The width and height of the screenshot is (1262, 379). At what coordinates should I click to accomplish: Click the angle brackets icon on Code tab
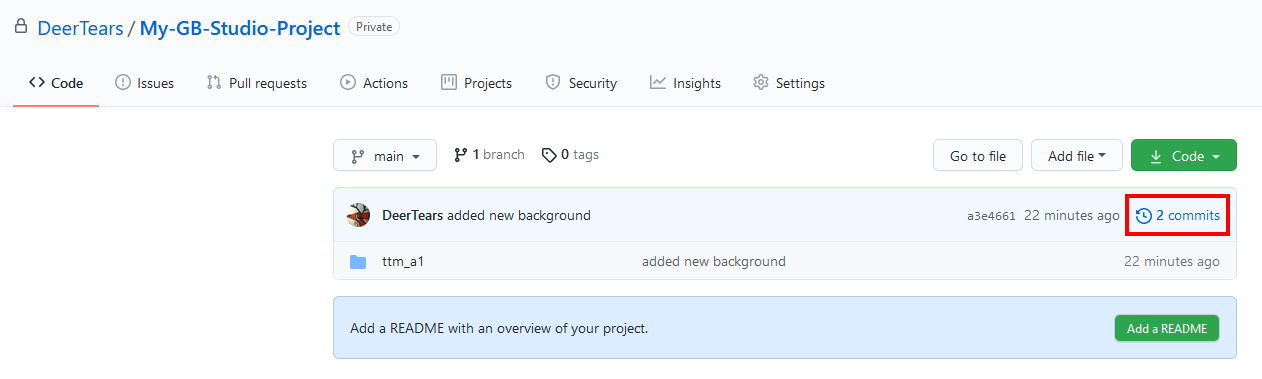(37, 82)
